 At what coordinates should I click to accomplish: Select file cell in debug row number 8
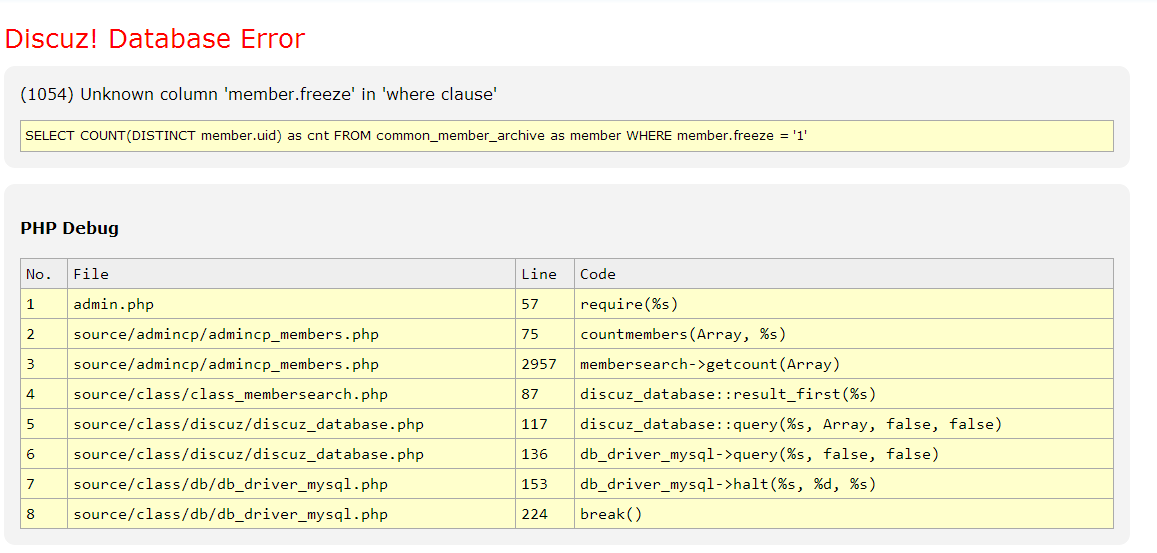(x=291, y=514)
